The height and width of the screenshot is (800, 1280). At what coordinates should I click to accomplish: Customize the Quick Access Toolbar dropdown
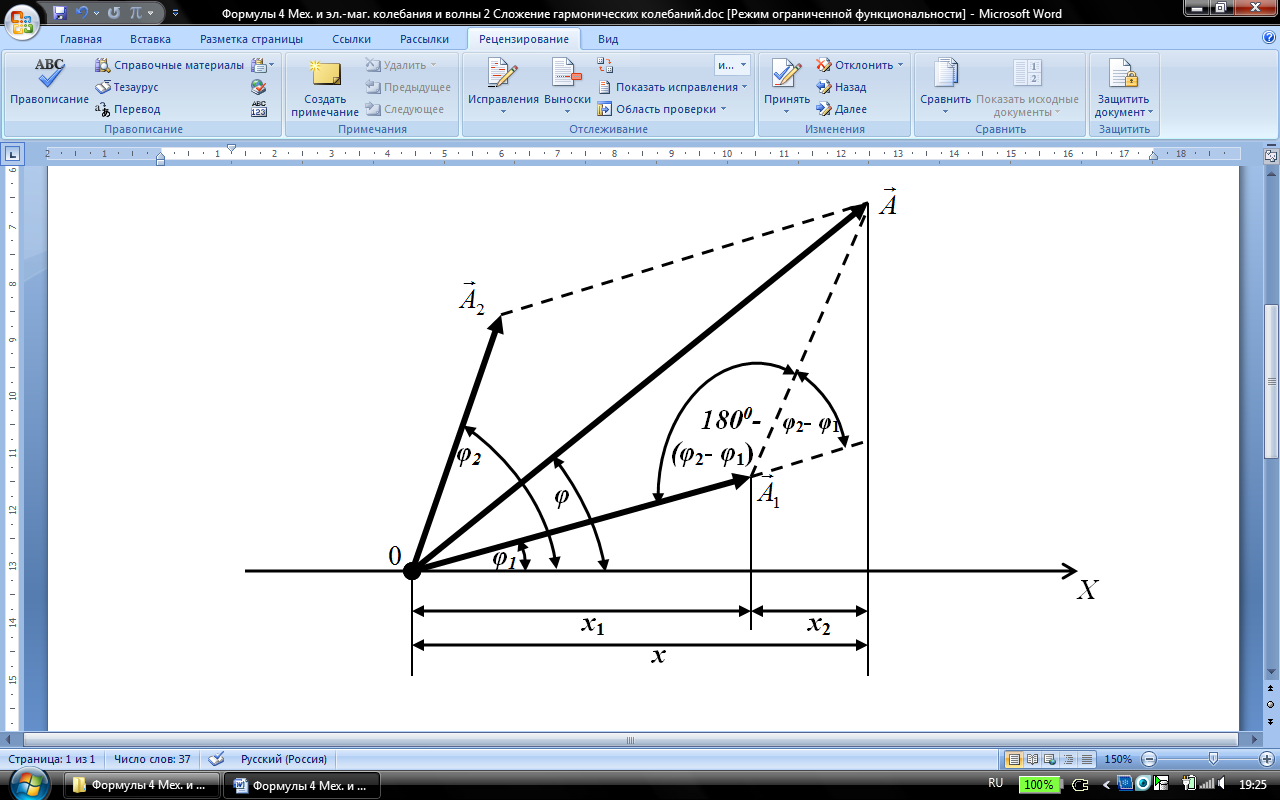click(x=176, y=14)
